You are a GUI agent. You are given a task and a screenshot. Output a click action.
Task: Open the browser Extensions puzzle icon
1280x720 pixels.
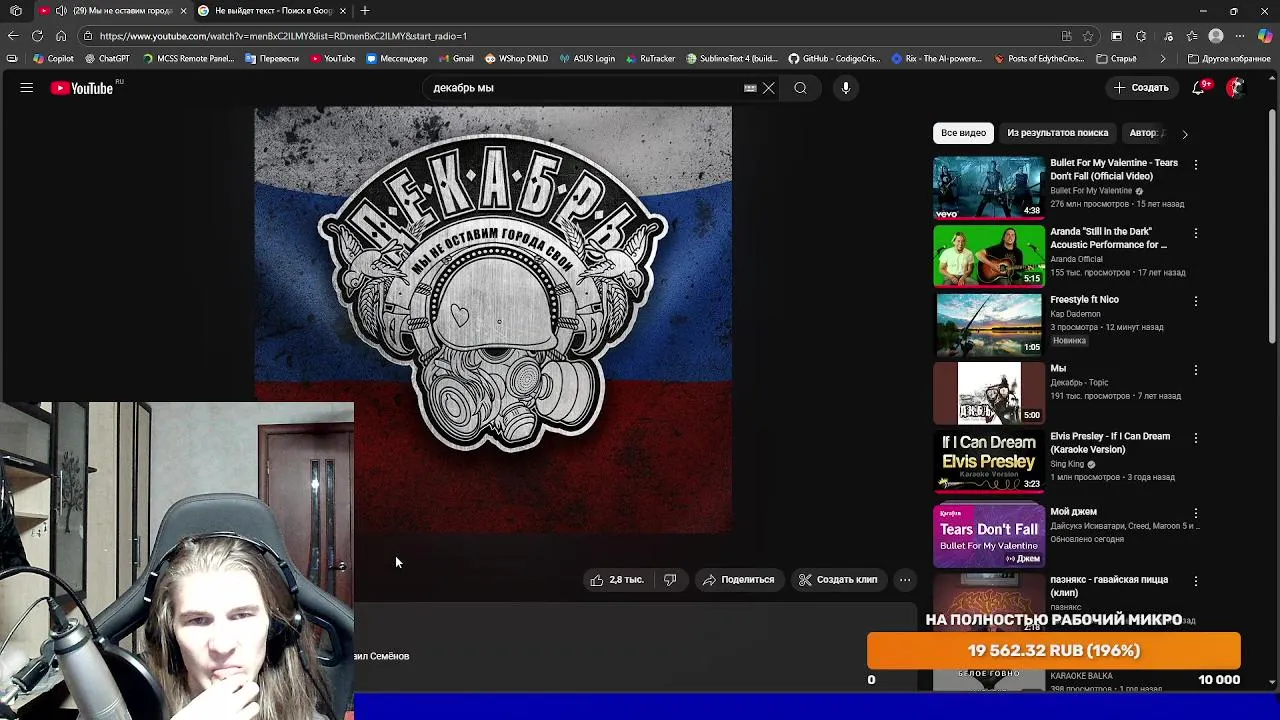click(1141, 36)
